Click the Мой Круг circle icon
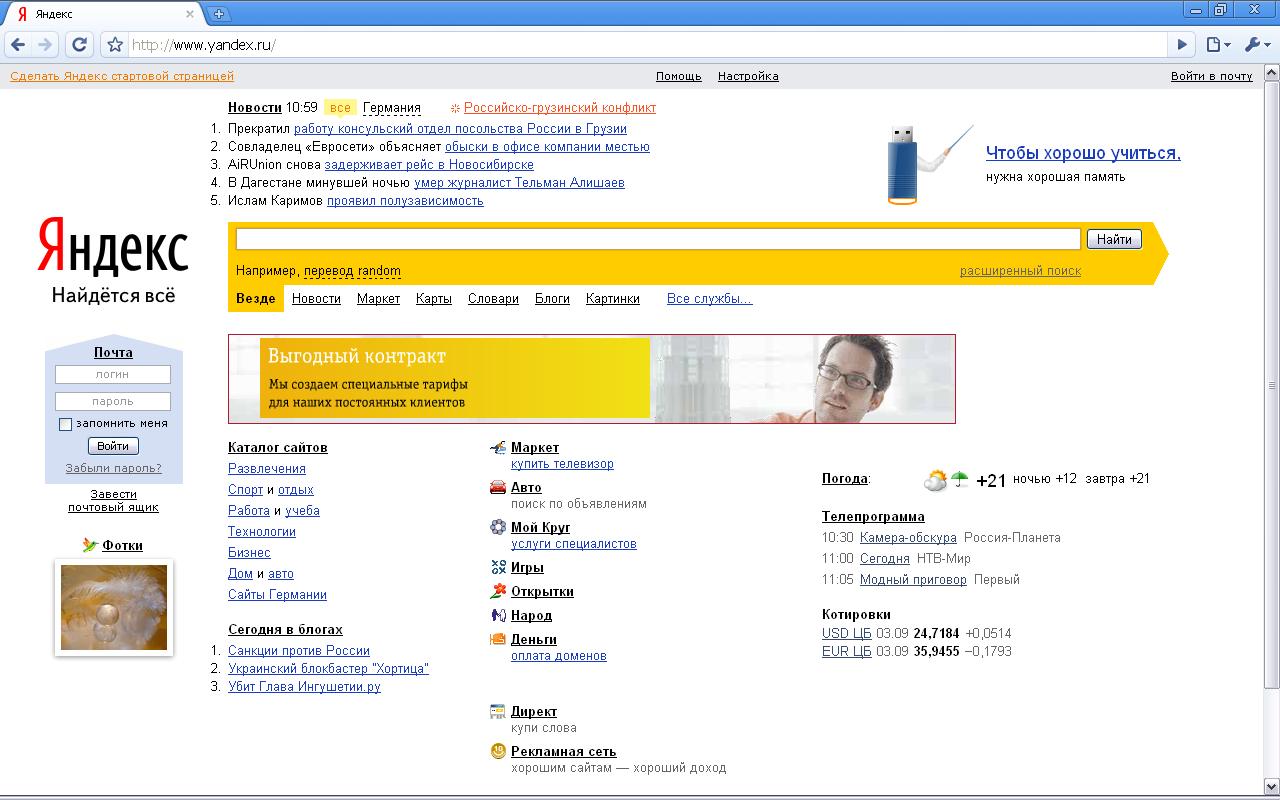 [498, 527]
